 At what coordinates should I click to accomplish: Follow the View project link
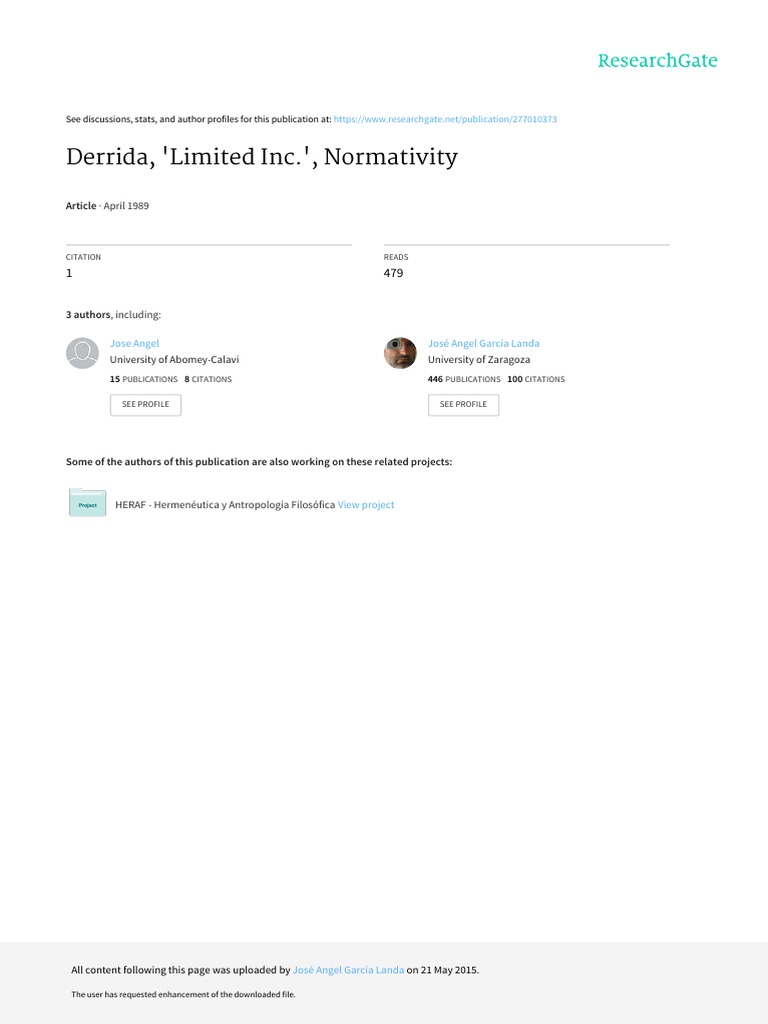click(366, 505)
